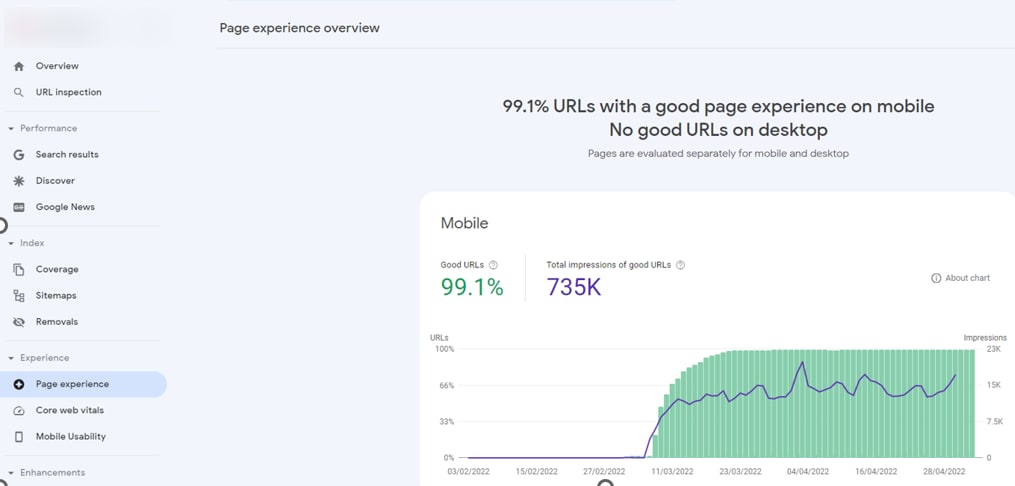This screenshot has height=486, width=1015.
Task: Click the URL inspection magnifier icon
Action: coord(18,93)
